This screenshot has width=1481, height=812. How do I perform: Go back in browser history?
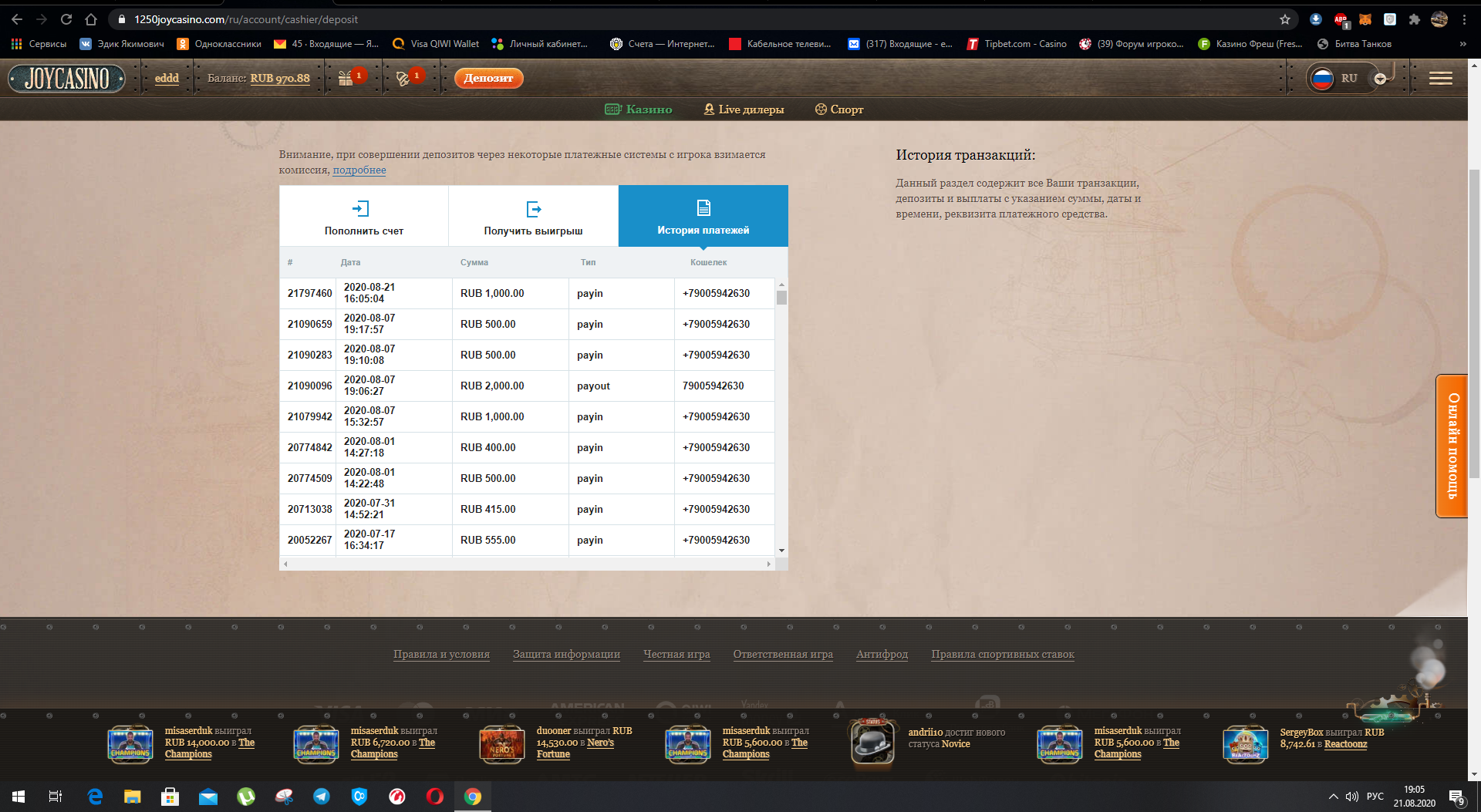pyautogui.click(x=17, y=19)
